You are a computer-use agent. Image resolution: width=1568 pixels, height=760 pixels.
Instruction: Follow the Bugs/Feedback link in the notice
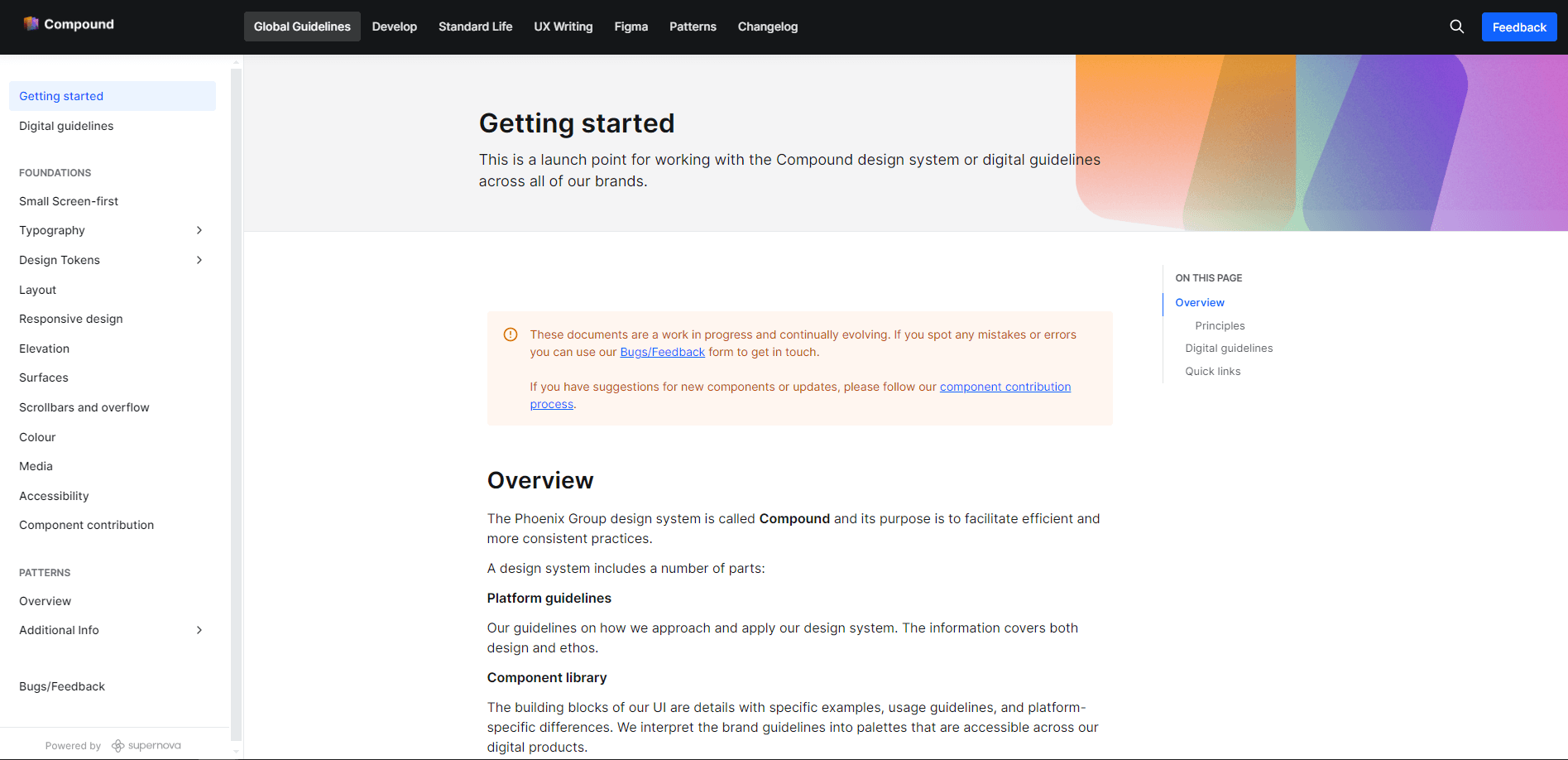coord(662,352)
